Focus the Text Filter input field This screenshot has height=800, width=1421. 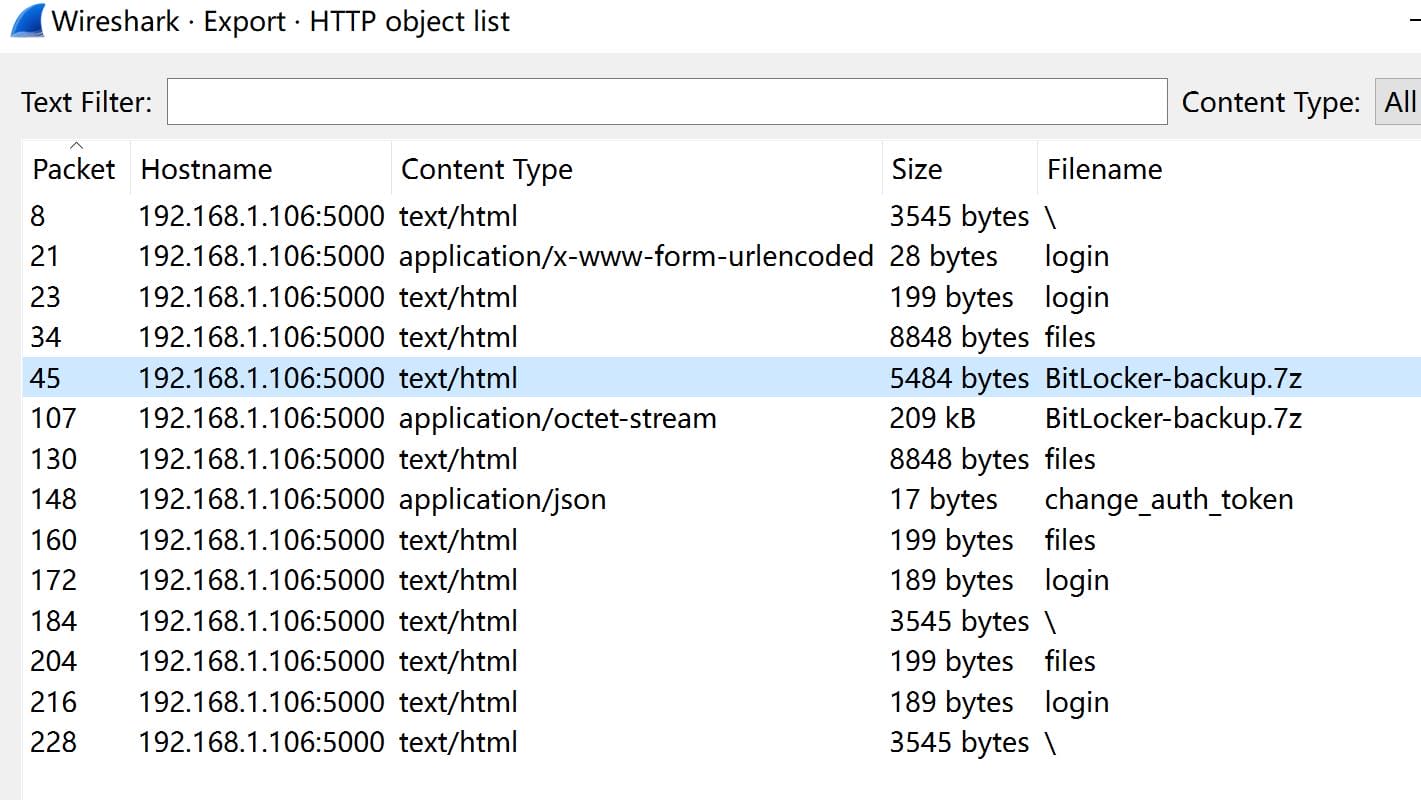pyautogui.click(x=667, y=102)
